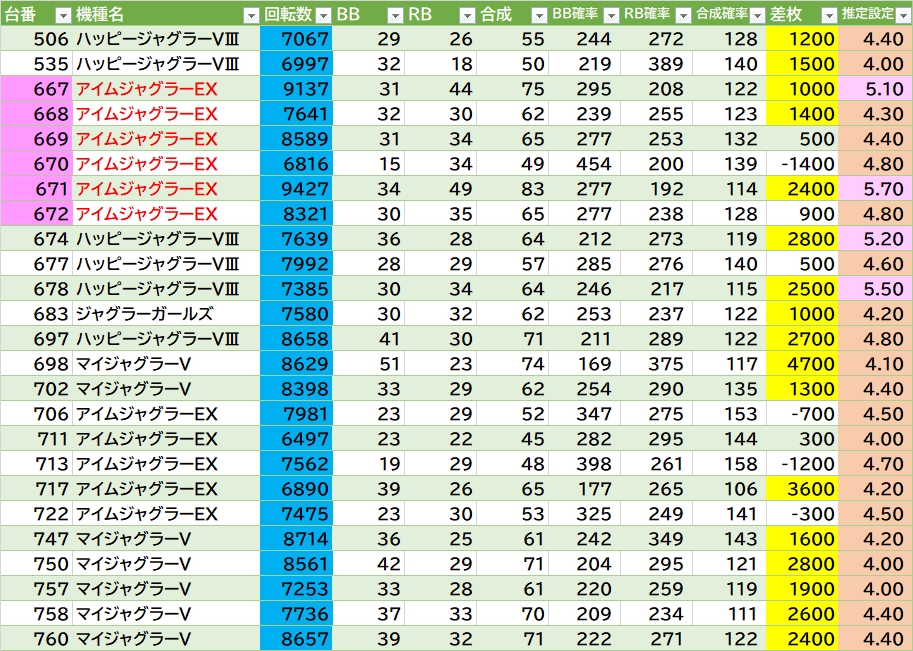This screenshot has width=913, height=651.
Task: Select the 差枚 cell showing -1200
Action: (x=802, y=464)
